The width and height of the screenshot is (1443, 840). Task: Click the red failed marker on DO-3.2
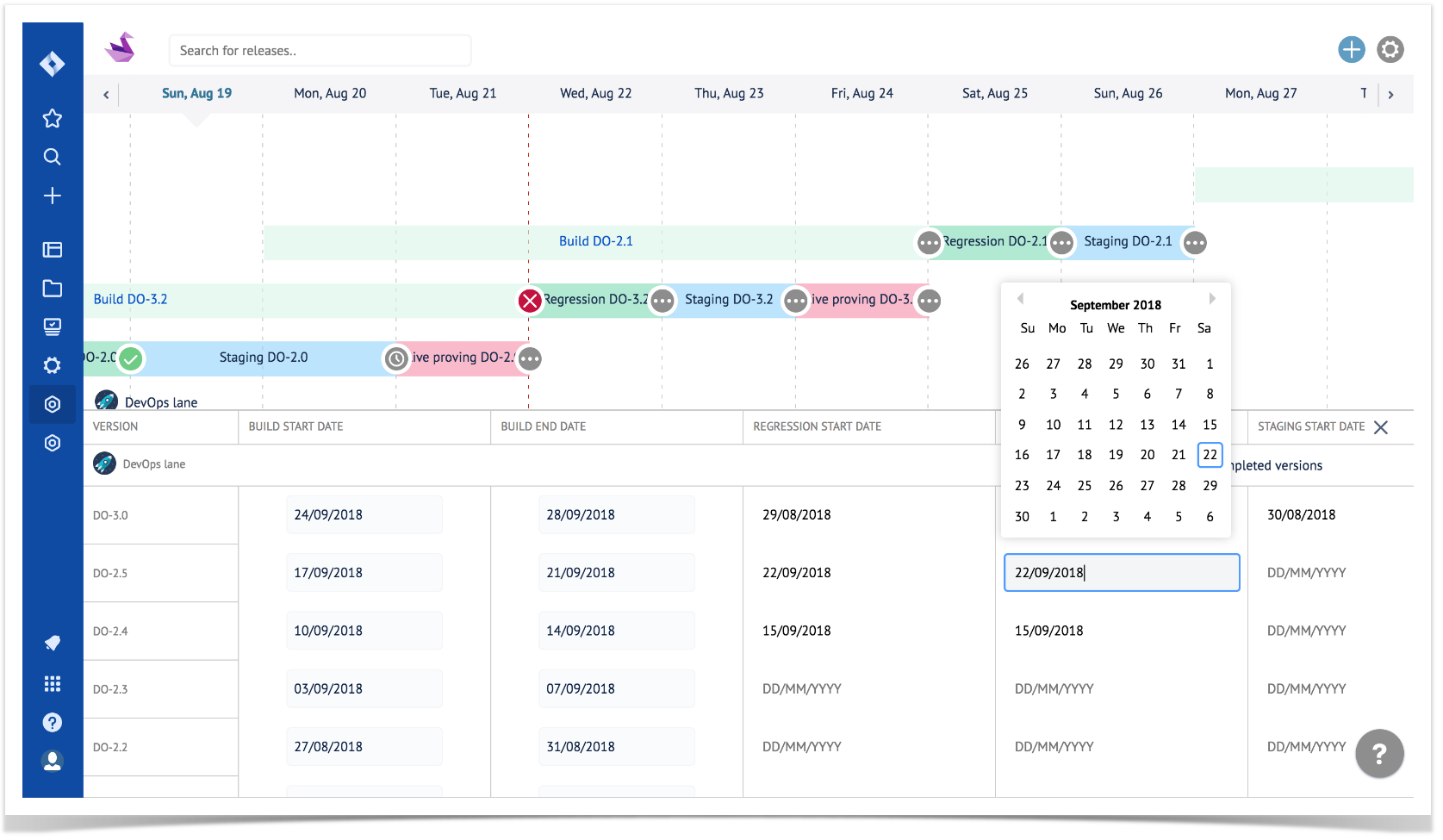(530, 301)
